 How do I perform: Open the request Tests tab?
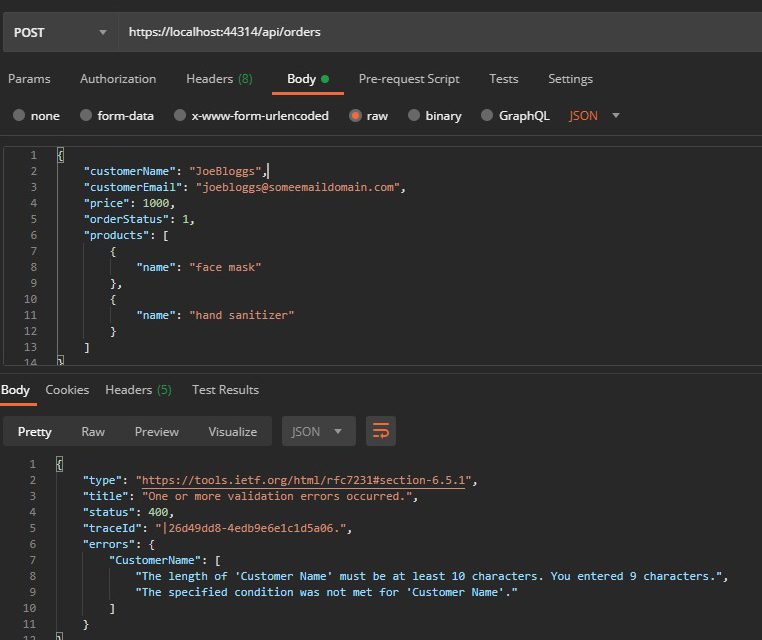[504, 79]
